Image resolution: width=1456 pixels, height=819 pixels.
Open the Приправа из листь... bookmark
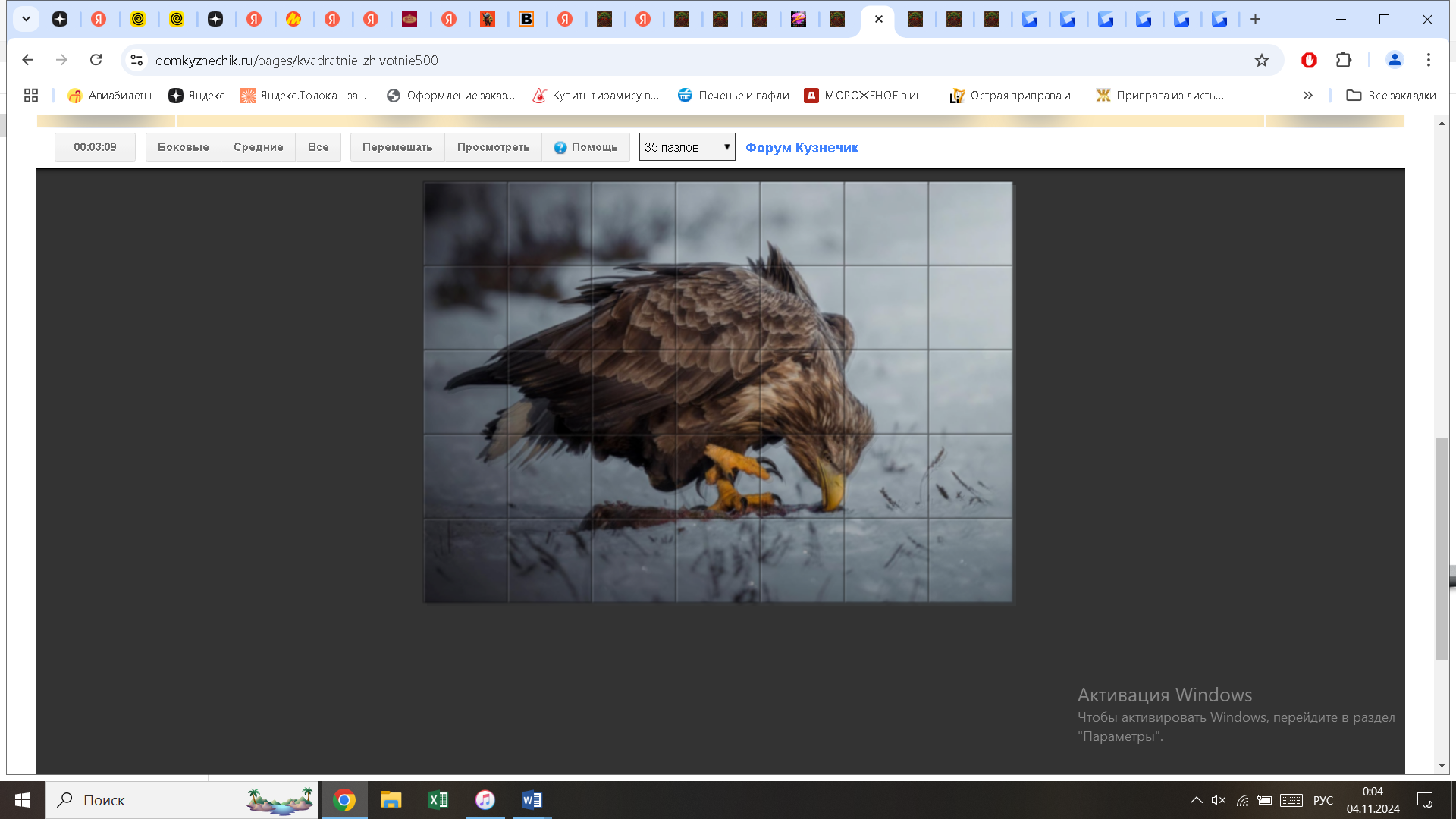[1160, 95]
